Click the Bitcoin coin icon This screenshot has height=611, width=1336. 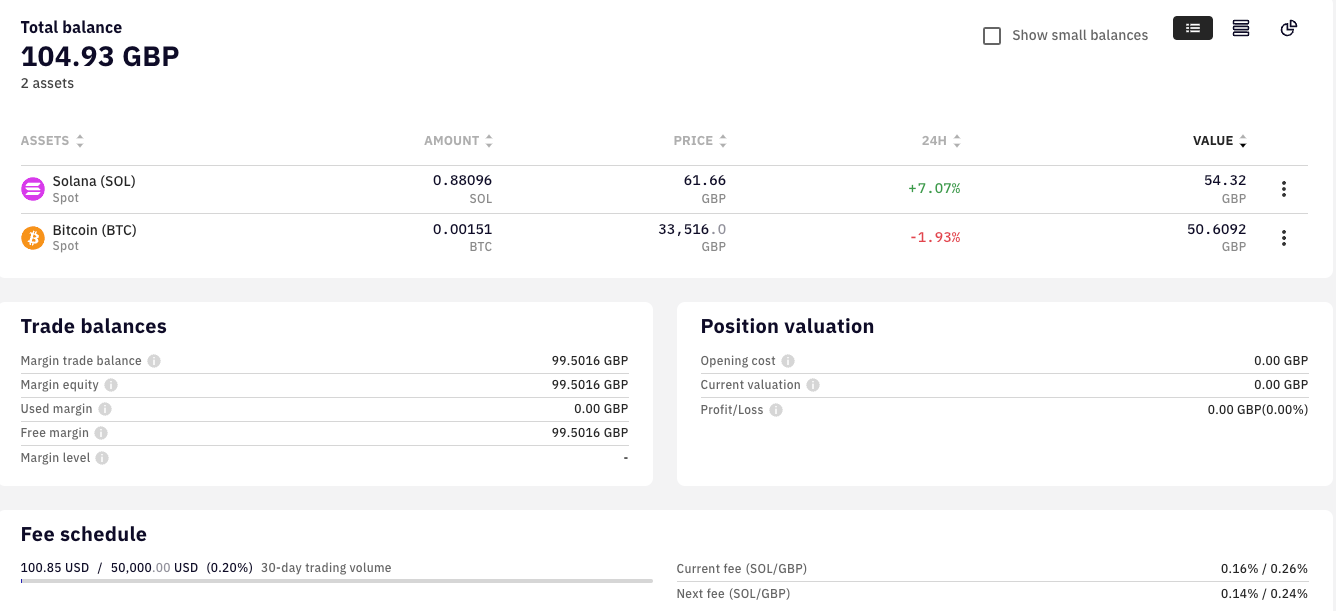pyautogui.click(x=33, y=238)
